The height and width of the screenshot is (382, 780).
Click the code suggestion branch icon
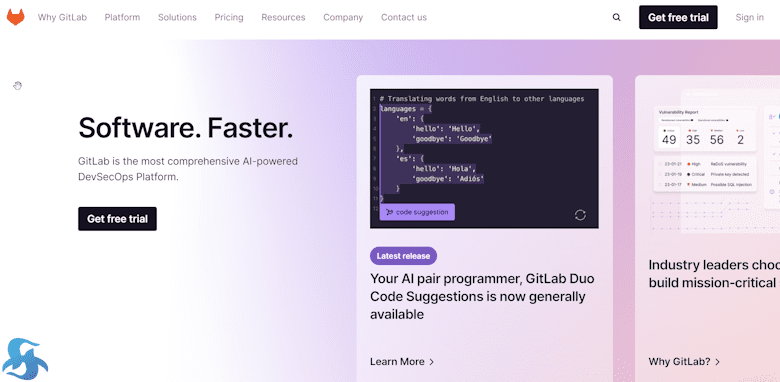click(x=389, y=212)
